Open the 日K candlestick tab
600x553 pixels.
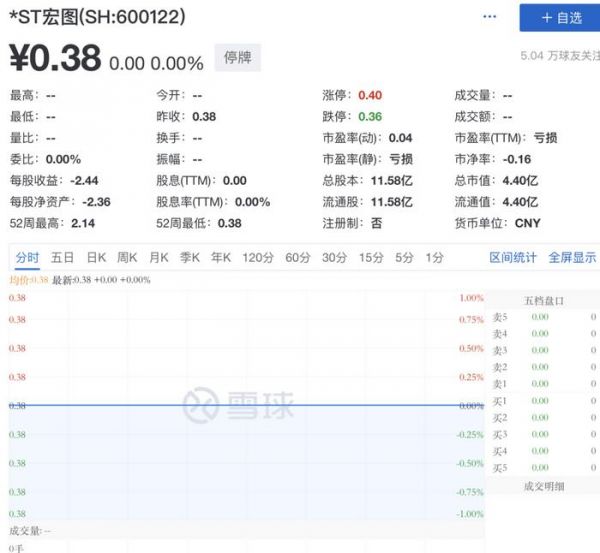95,258
